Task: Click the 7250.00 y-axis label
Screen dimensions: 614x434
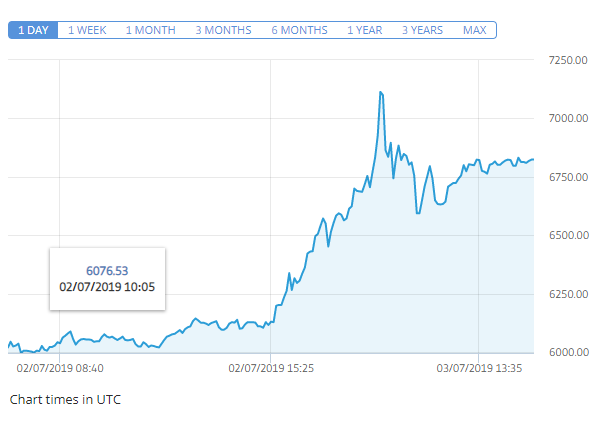Action: (569, 60)
